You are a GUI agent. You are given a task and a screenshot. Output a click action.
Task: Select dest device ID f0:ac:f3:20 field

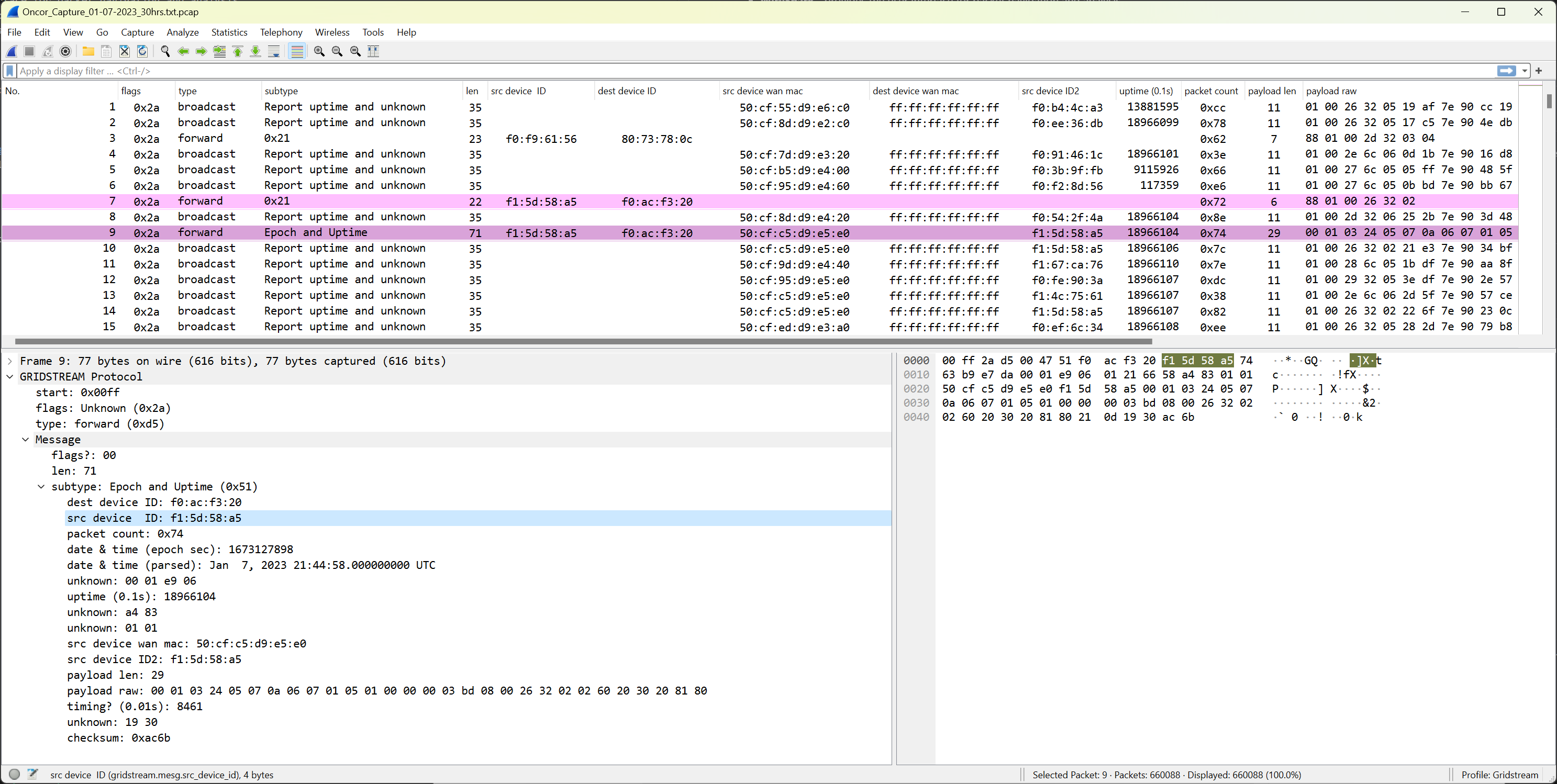[x=154, y=502]
